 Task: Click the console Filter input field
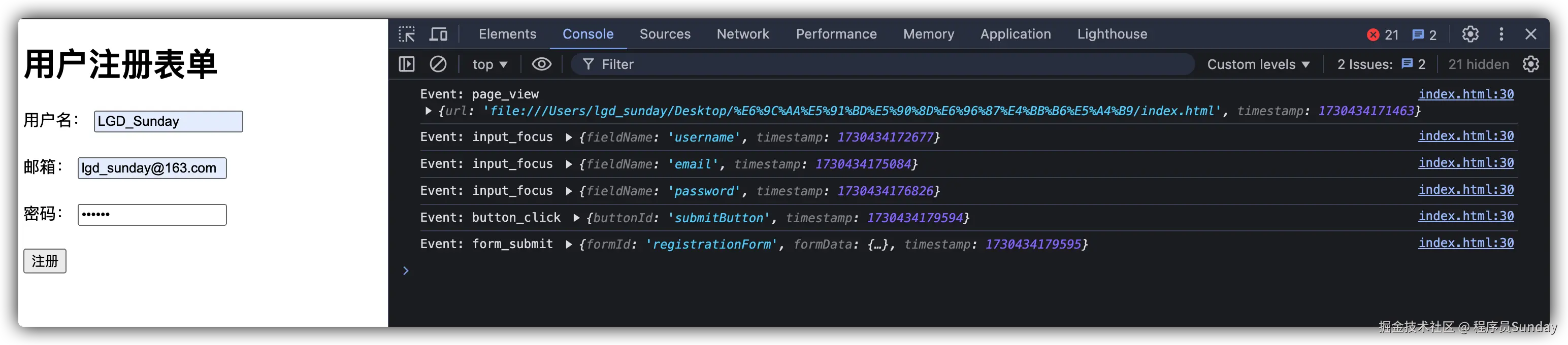883,64
